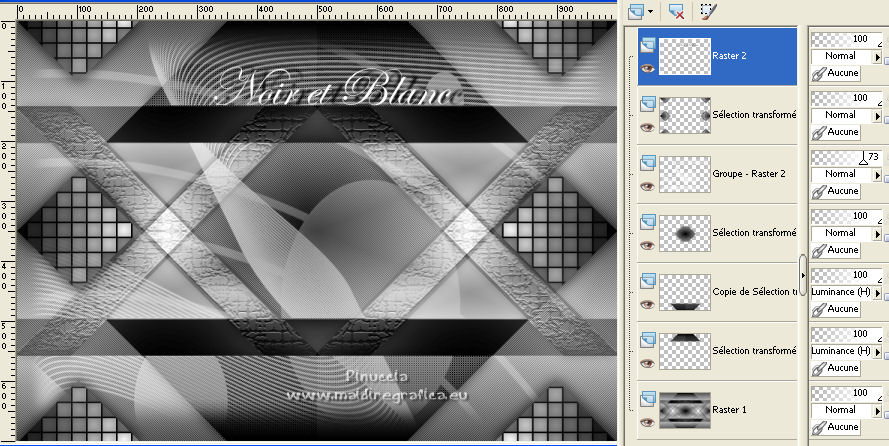Click the layers panel splitter arrow handle
The height and width of the screenshot is (446, 889).
click(802, 275)
